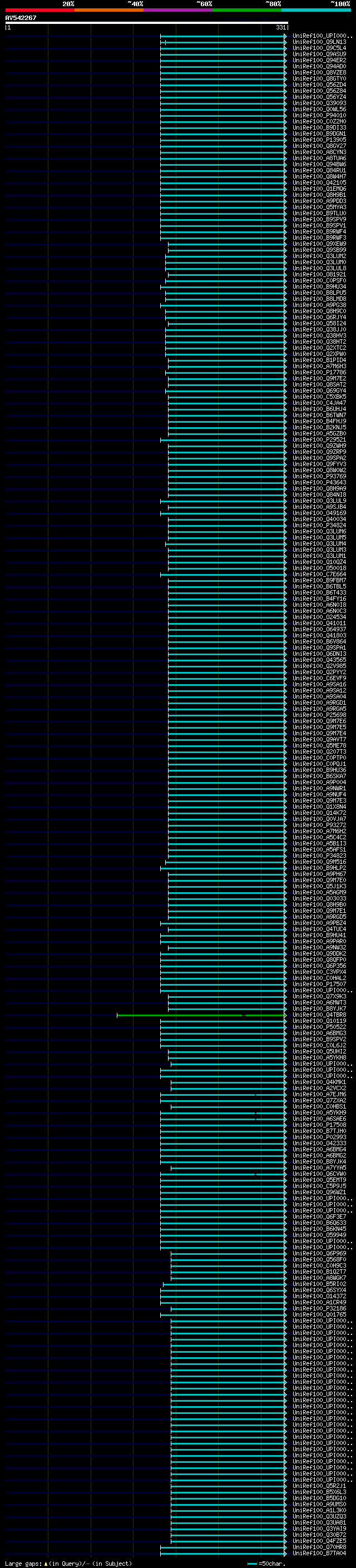The height and width of the screenshot is (1568, 356).
Task: Click the UniRef100_Q8GTY0 entry
Action: 319,78
